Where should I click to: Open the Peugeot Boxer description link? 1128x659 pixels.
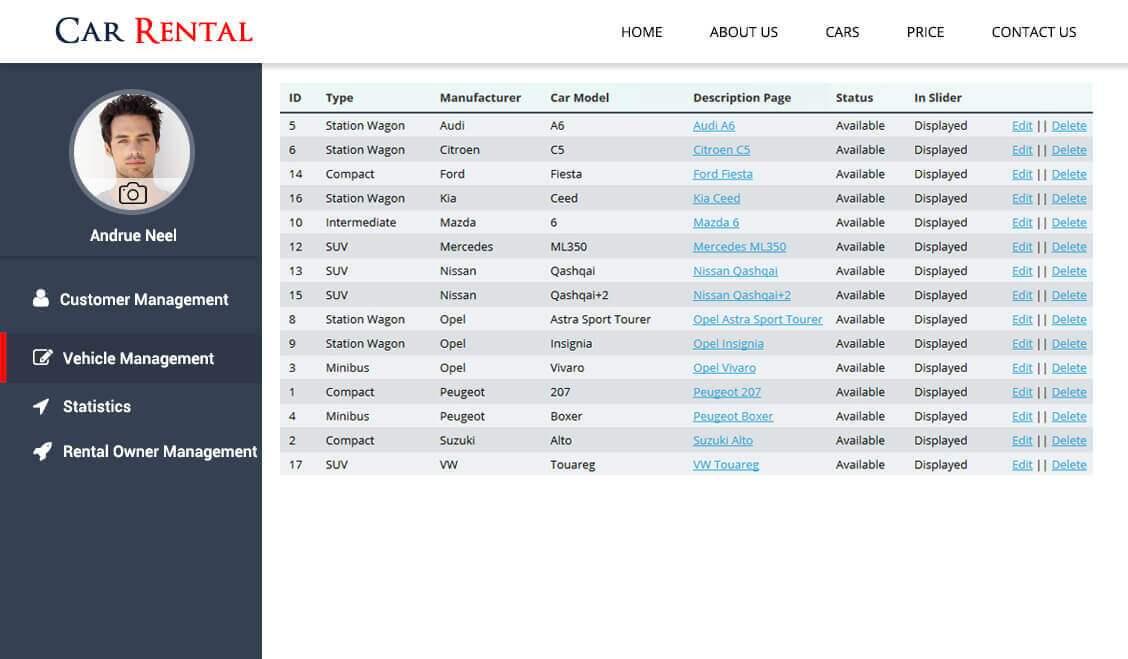pyautogui.click(x=732, y=417)
